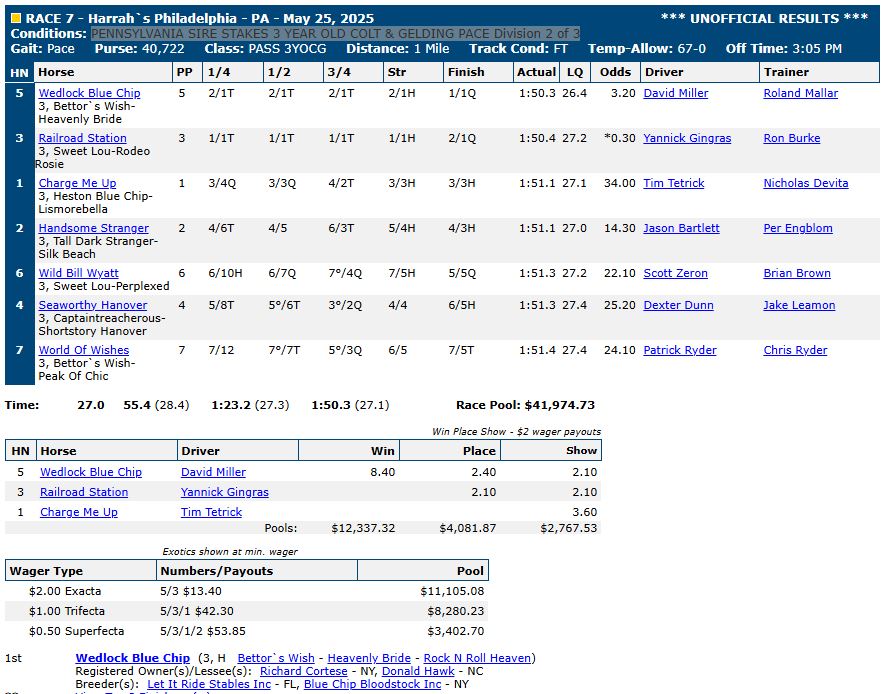This screenshot has height=694, width=888.
Task: Click driver Jason Bartlett link
Action: [x=680, y=228]
